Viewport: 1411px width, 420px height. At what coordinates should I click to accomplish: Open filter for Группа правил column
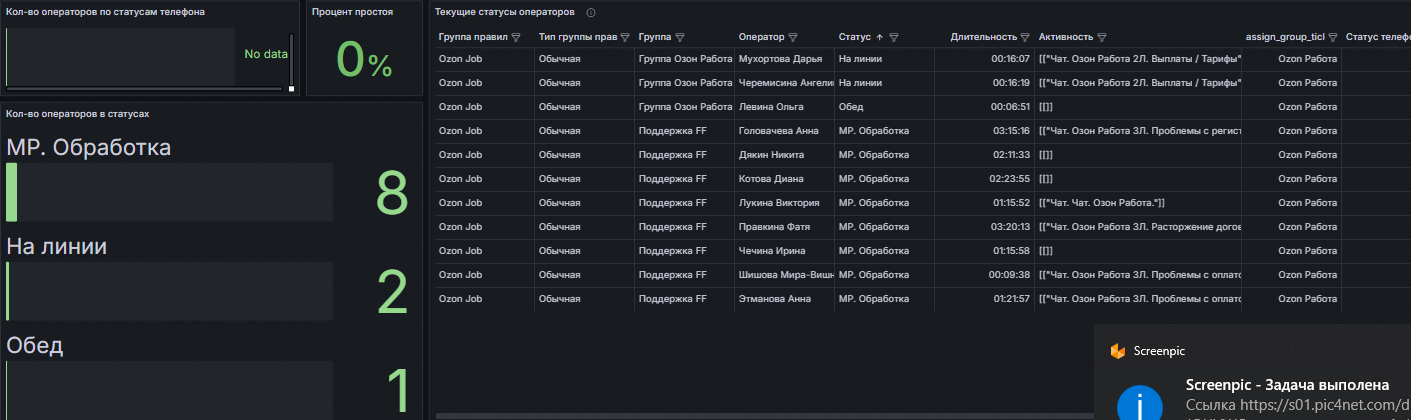(x=516, y=37)
